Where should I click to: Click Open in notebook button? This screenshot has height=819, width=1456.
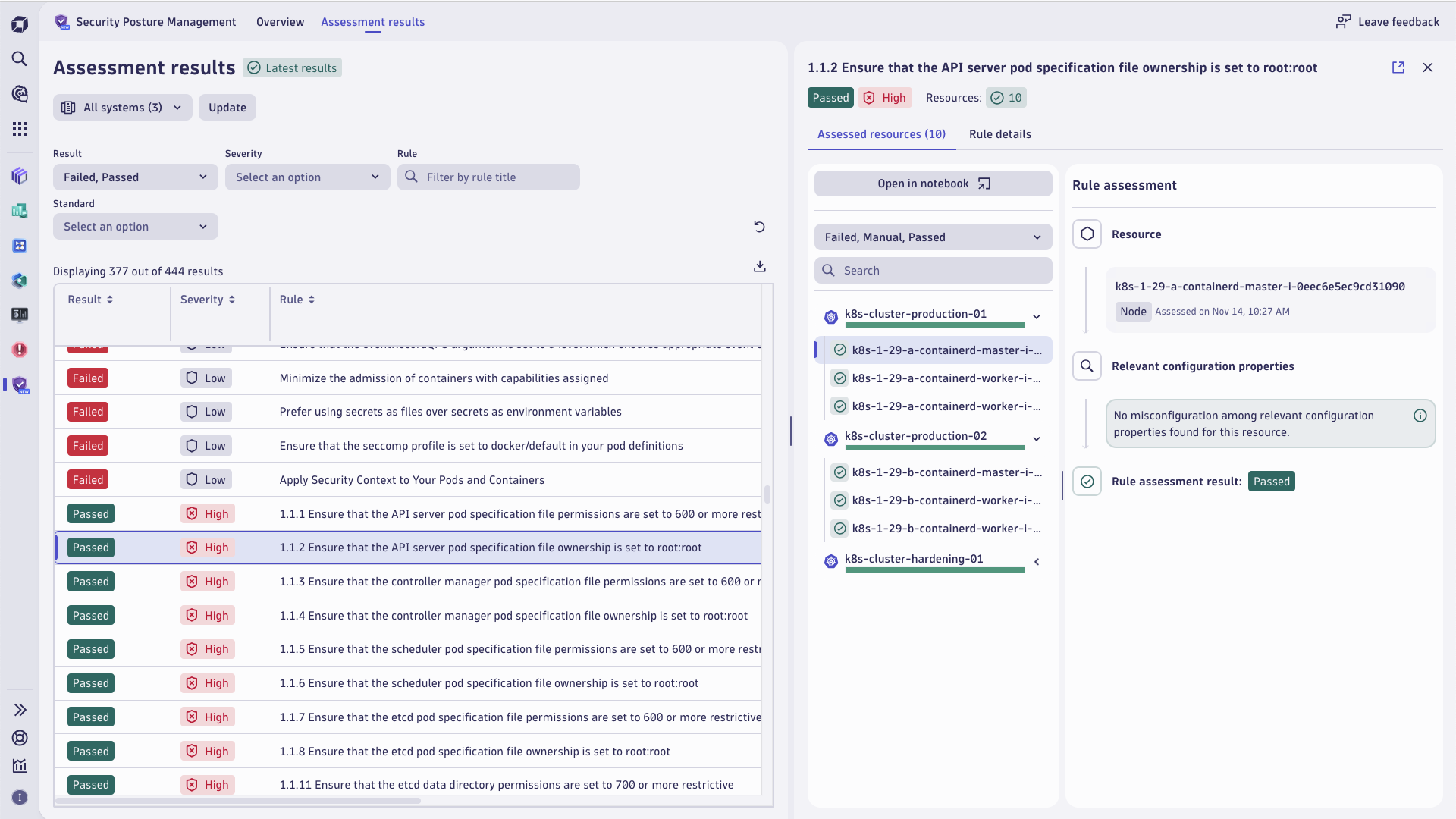933,183
